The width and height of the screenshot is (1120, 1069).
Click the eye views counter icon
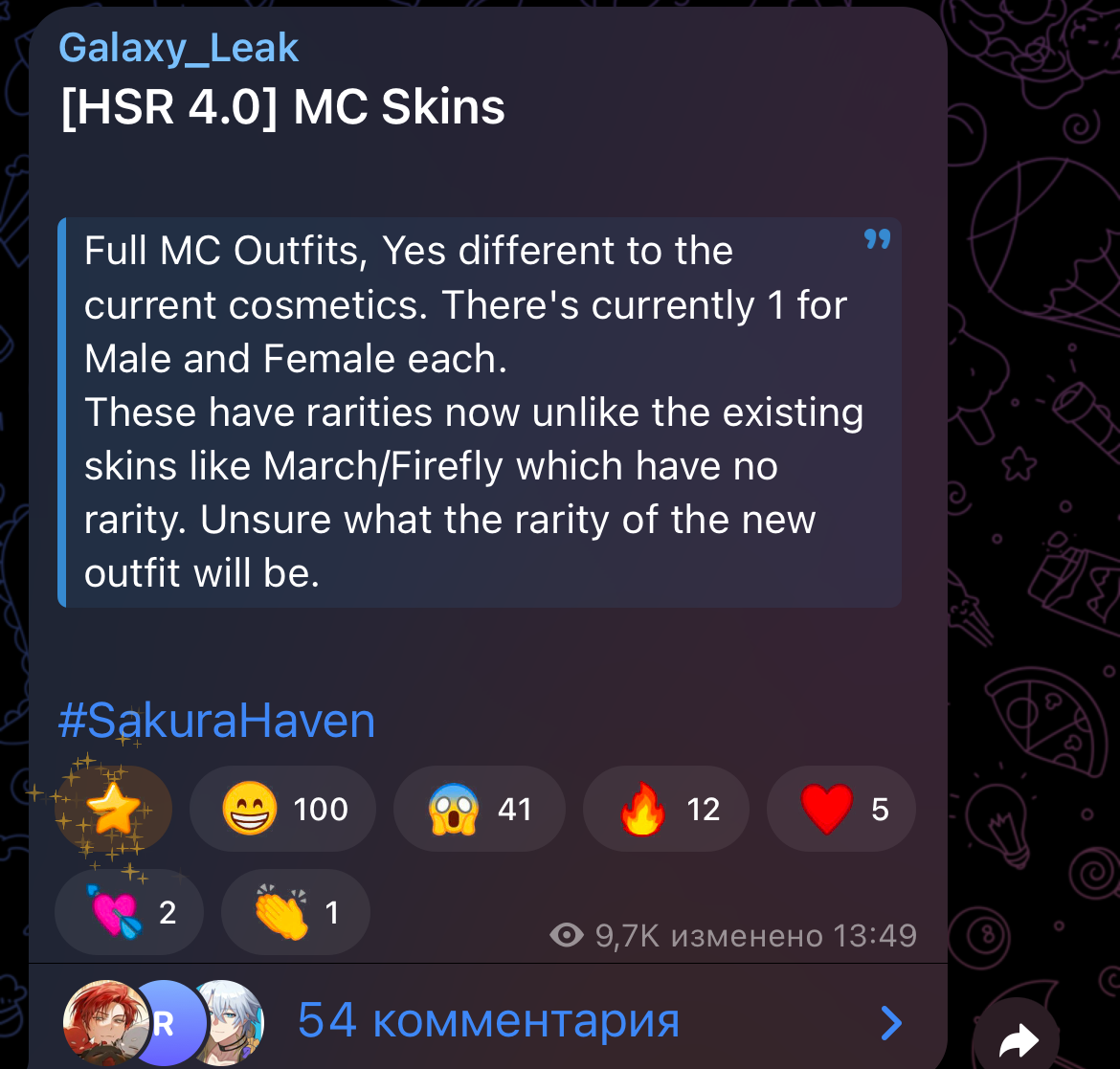(567, 935)
